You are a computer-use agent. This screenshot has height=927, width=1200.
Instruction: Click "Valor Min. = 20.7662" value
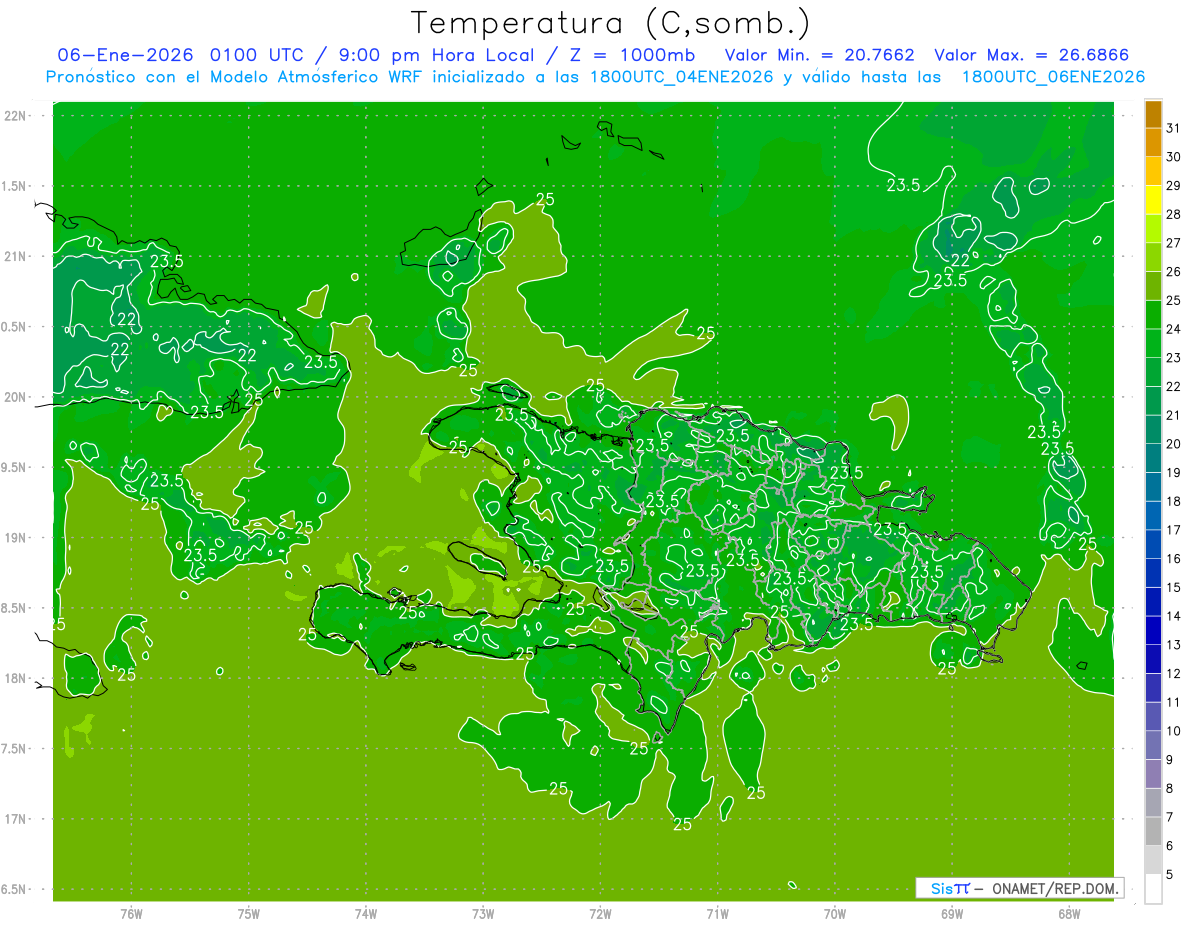(x=819, y=54)
